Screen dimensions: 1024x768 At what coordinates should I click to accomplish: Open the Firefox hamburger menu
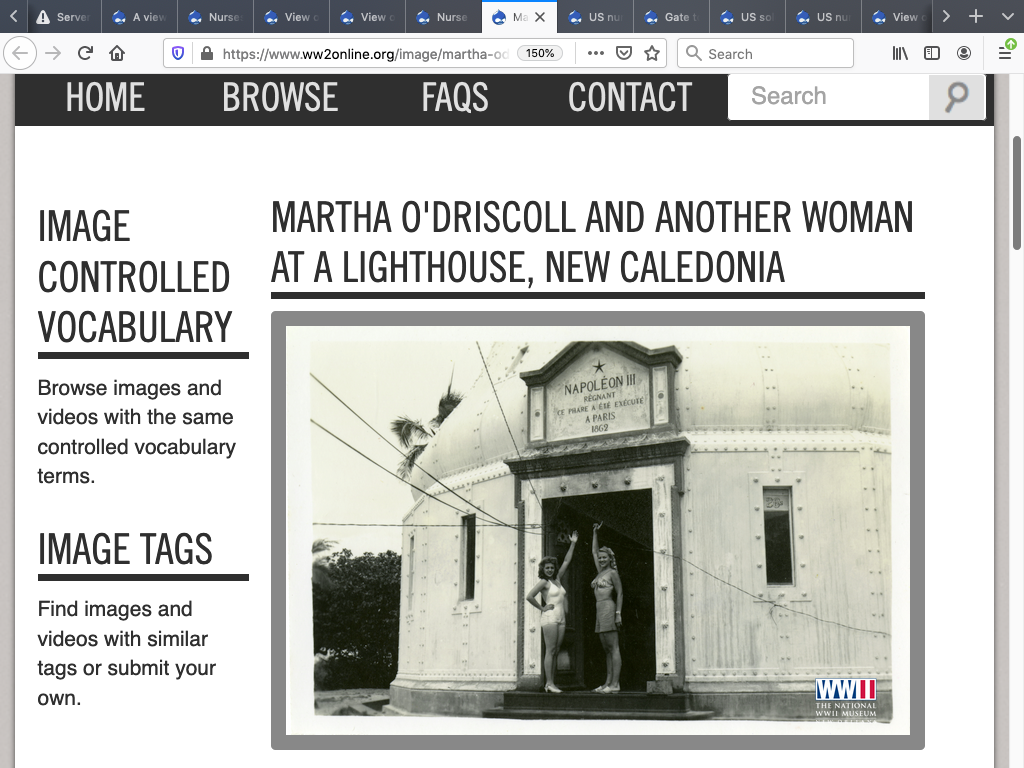1005,54
